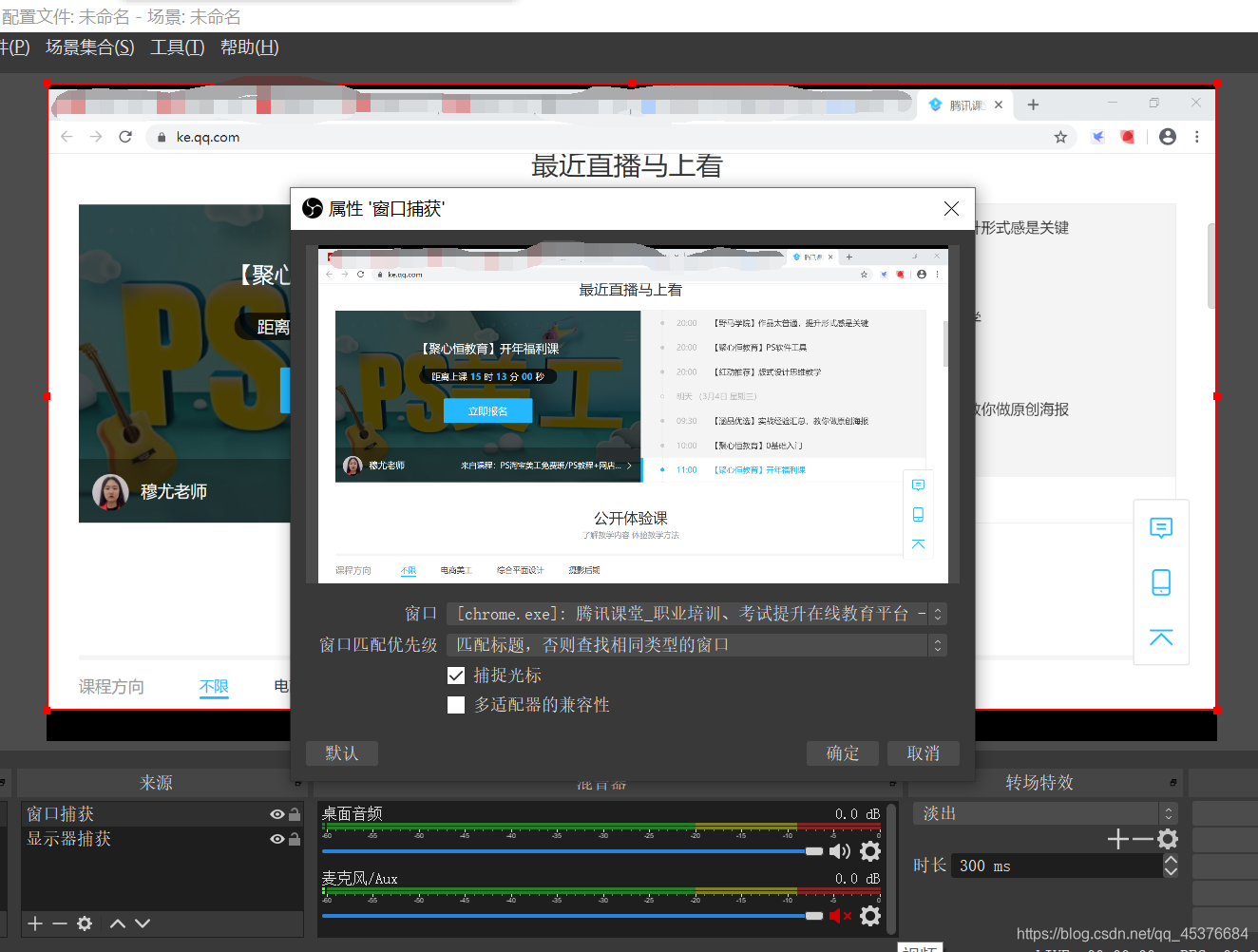Screen dimensions: 1258x952
Task: Move the selected source down
Action: (143, 923)
